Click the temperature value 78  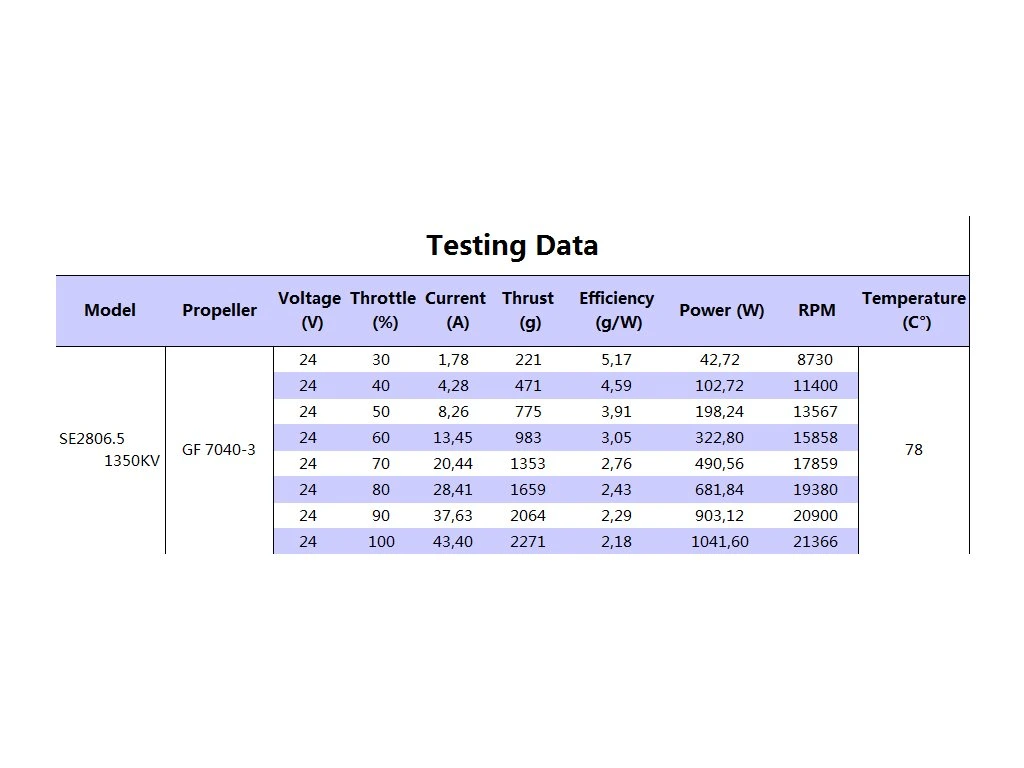914,449
